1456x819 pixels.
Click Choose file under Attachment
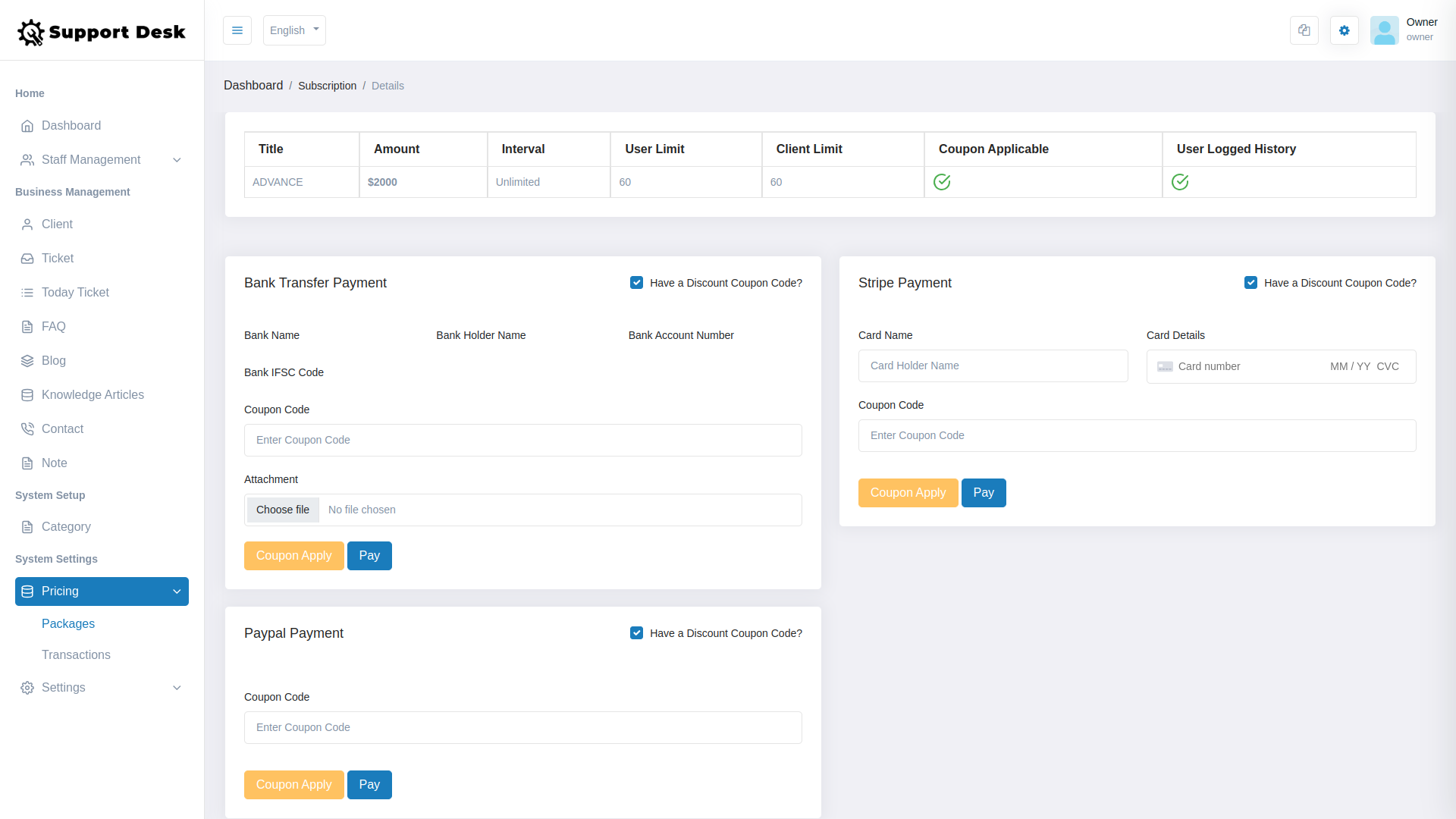click(282, 510)
